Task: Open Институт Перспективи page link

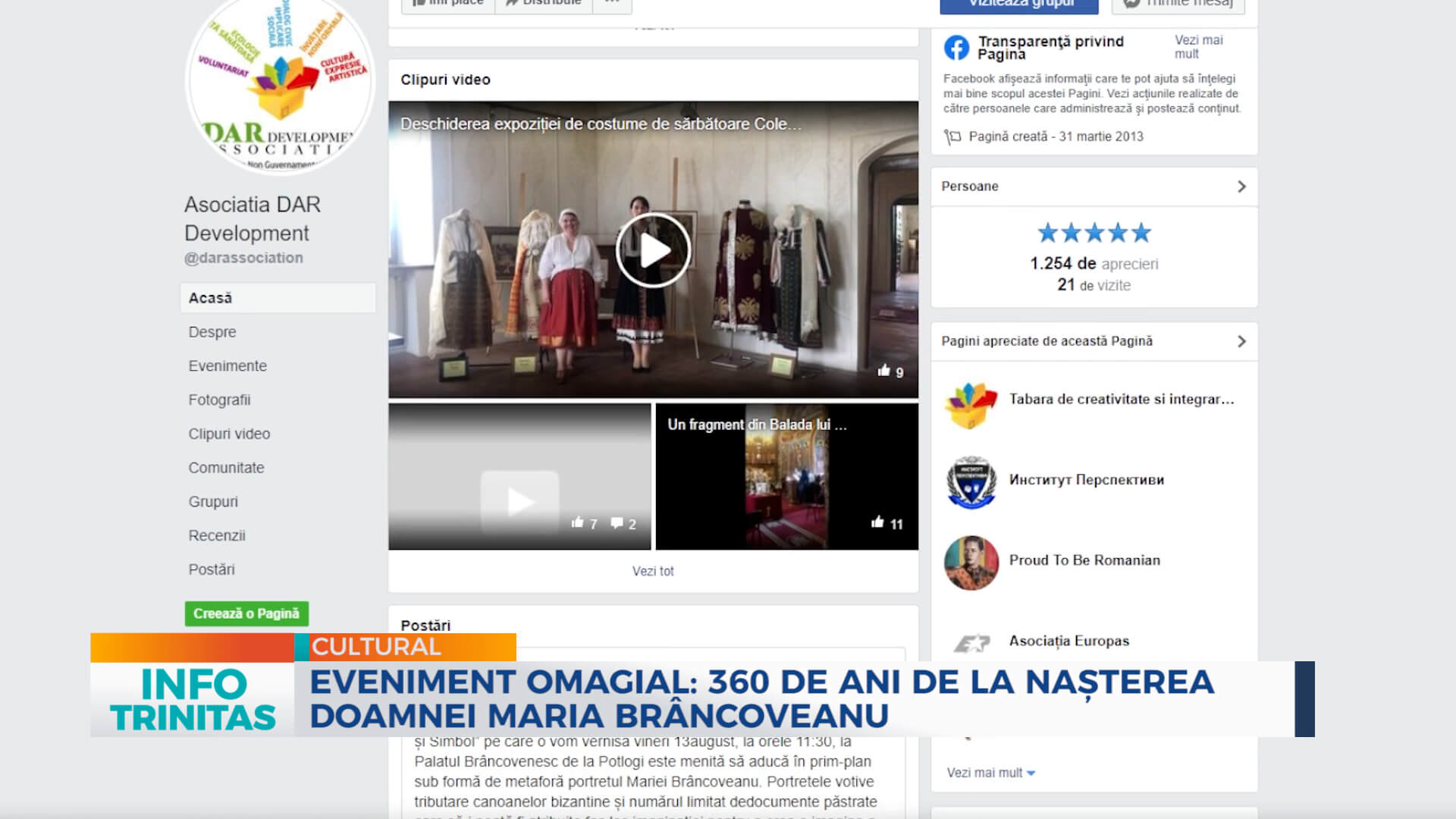Action: [x=1087, y=480]
